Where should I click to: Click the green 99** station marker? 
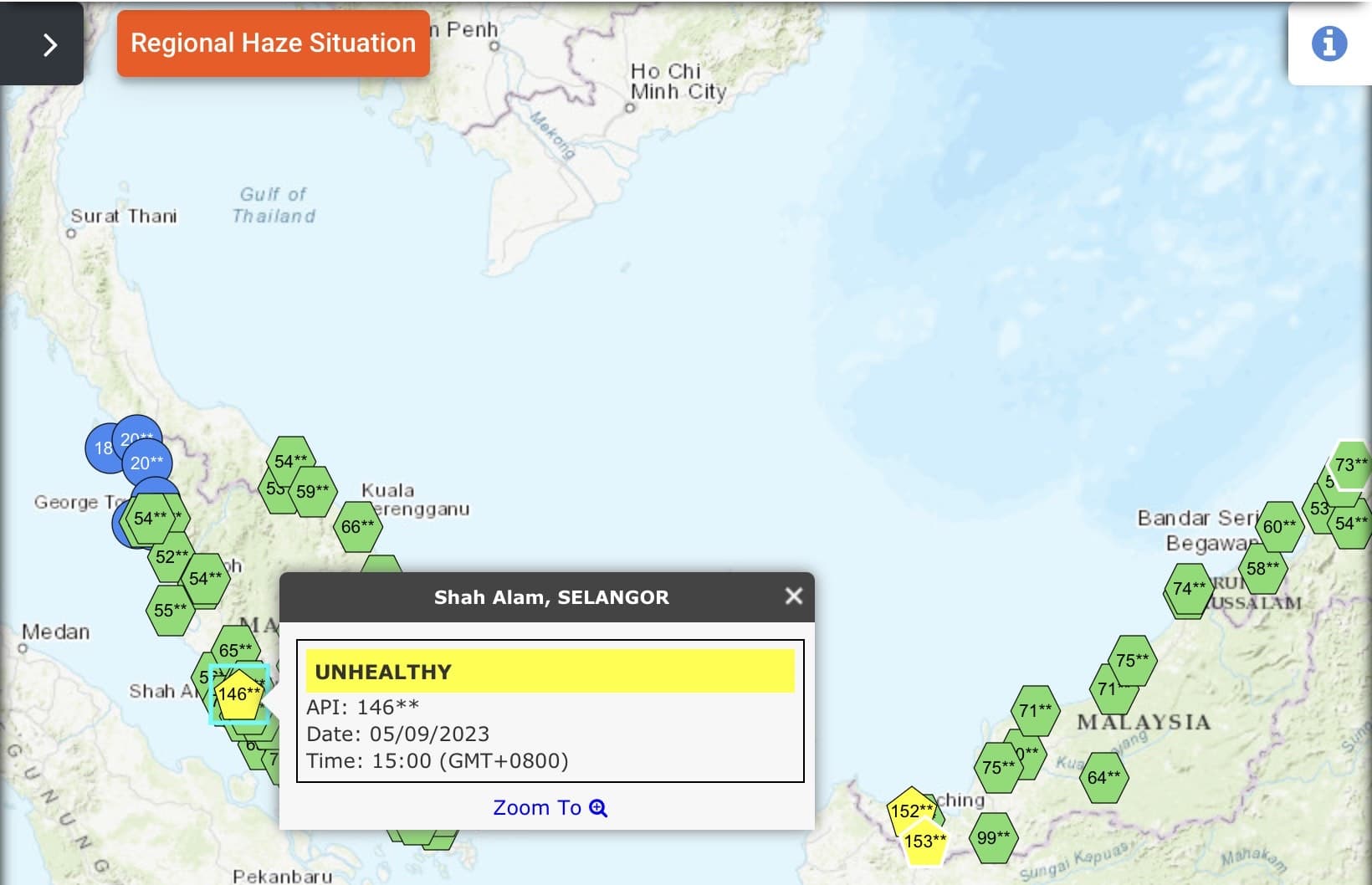point(993,837)
